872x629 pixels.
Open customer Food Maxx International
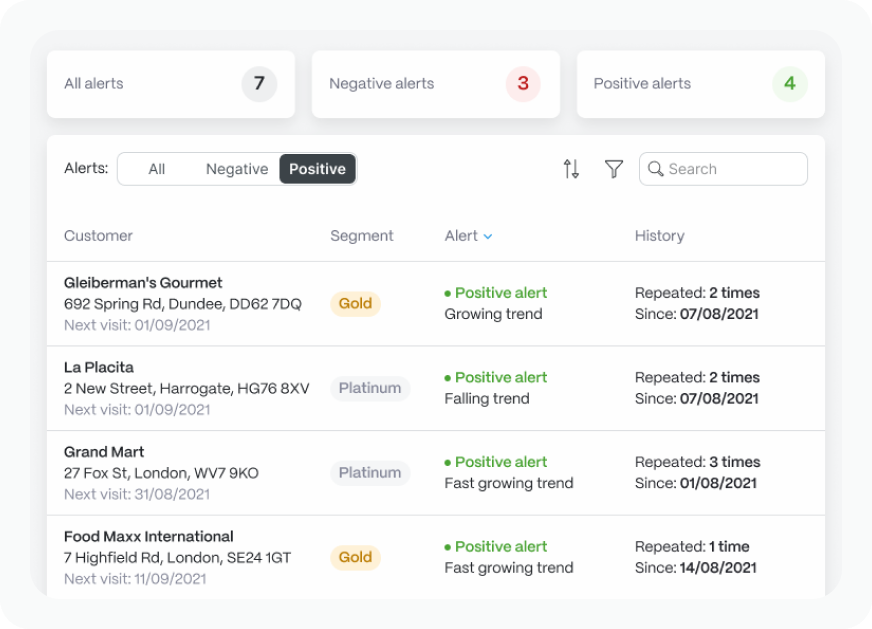tap(148, 536)
